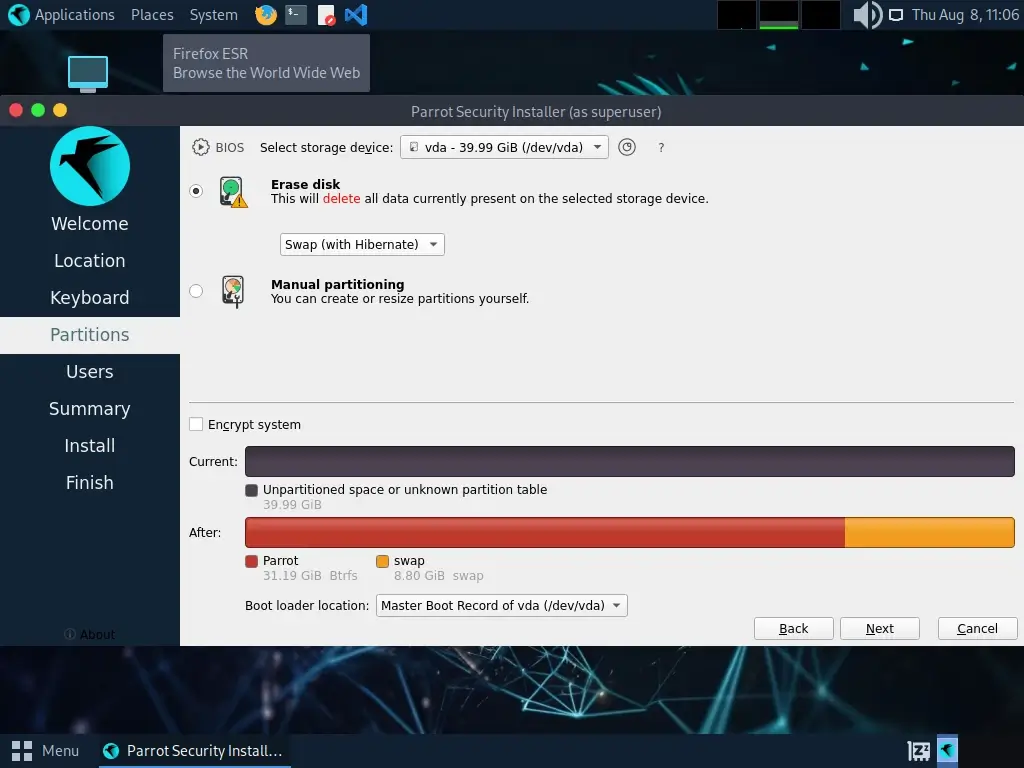
Task: Click the orange swap partition bar segment
Action: click(929, 533)
